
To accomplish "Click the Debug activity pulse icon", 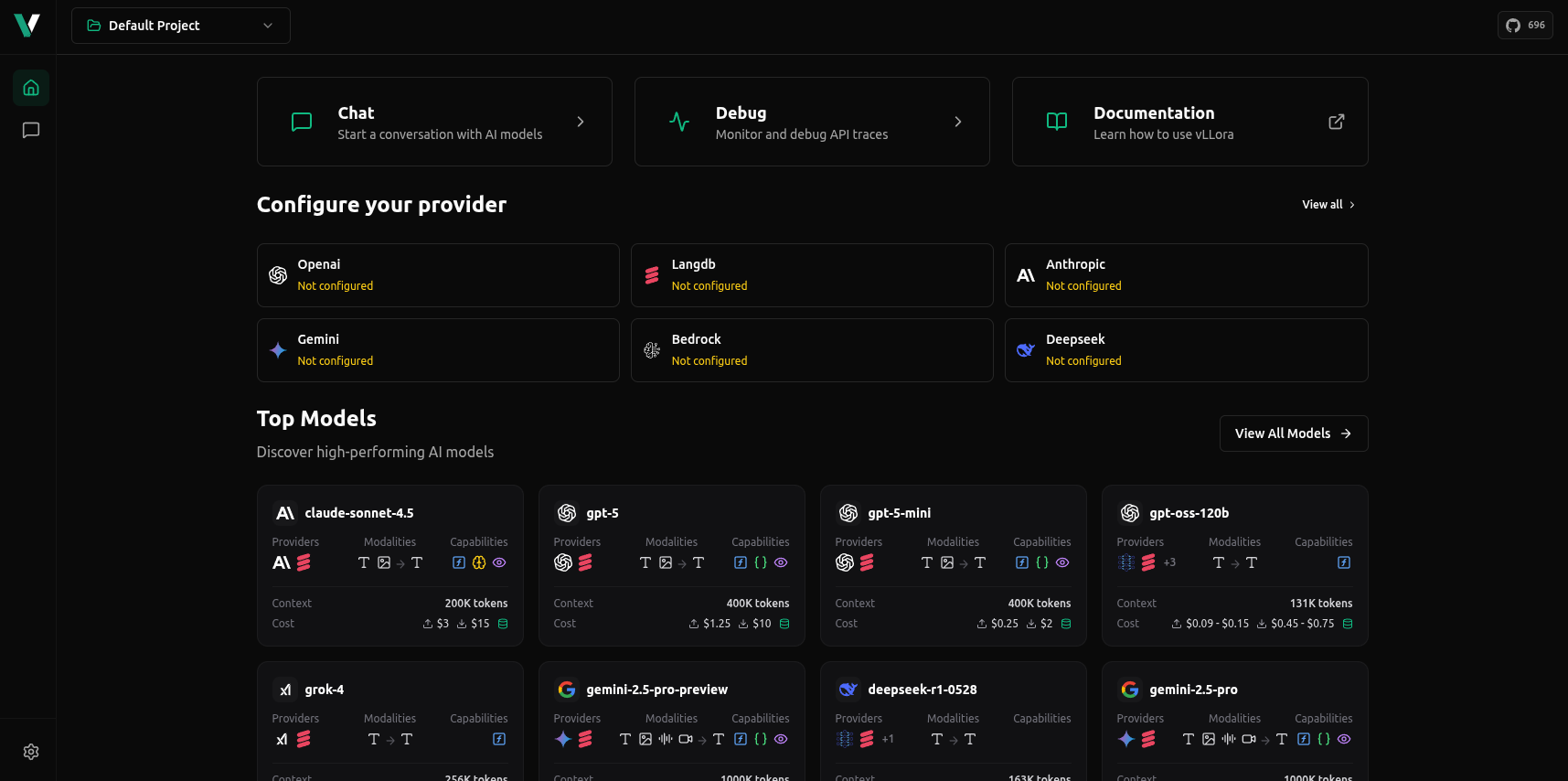I will point(679,122).
